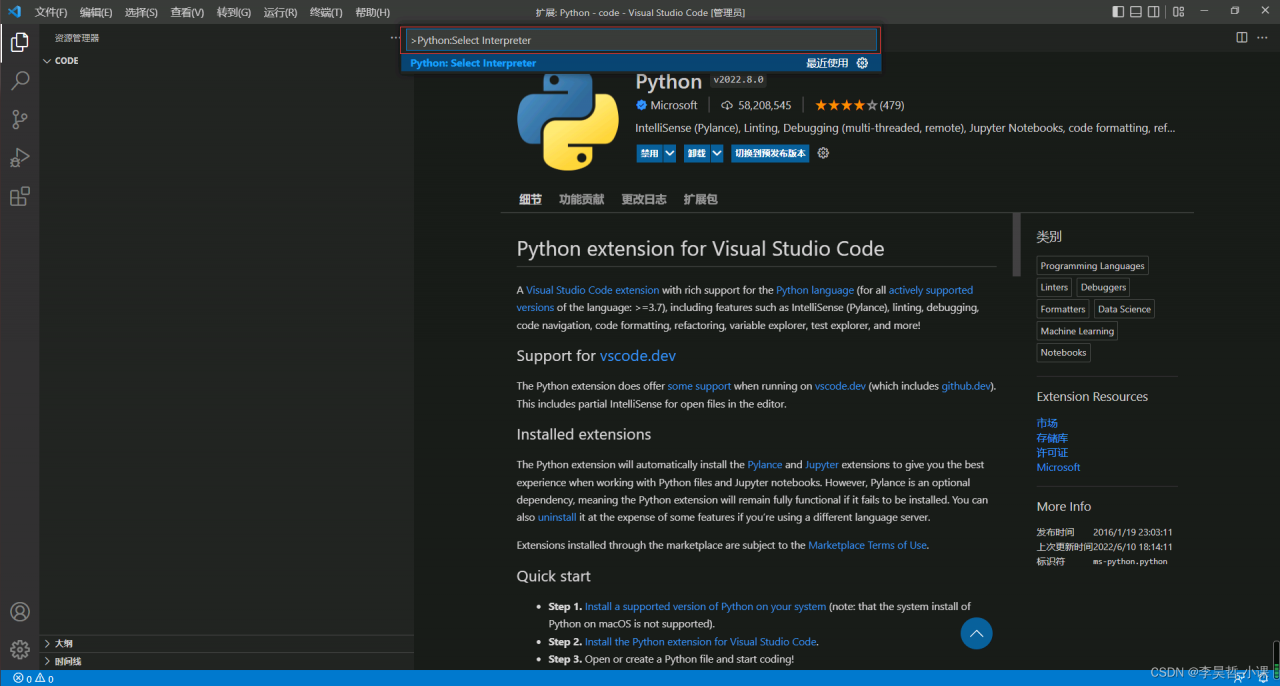Open dropdown arrow next to 卸载 button
Viewport: 1280px width, 686px height.
point(717,153)
